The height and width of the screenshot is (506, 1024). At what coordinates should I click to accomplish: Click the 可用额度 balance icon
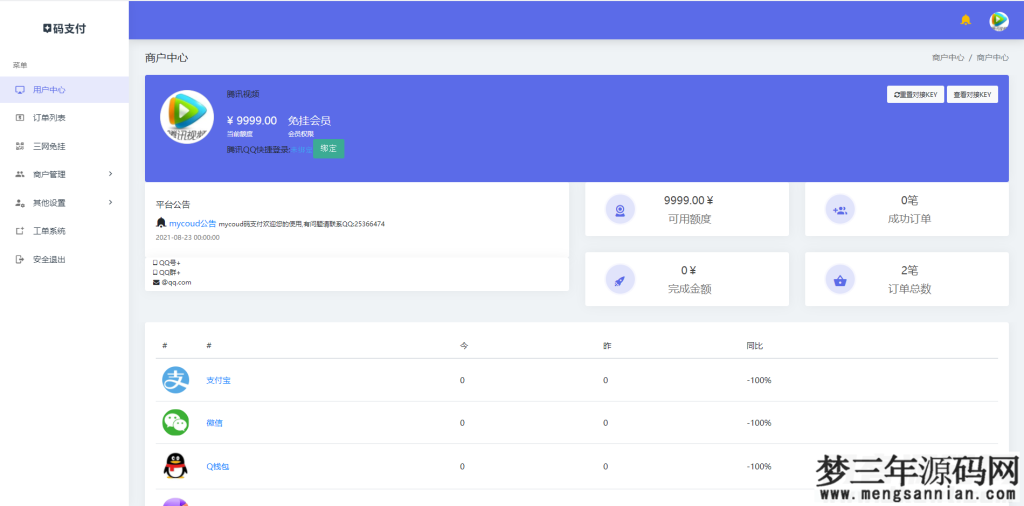(x=620, y=209)
